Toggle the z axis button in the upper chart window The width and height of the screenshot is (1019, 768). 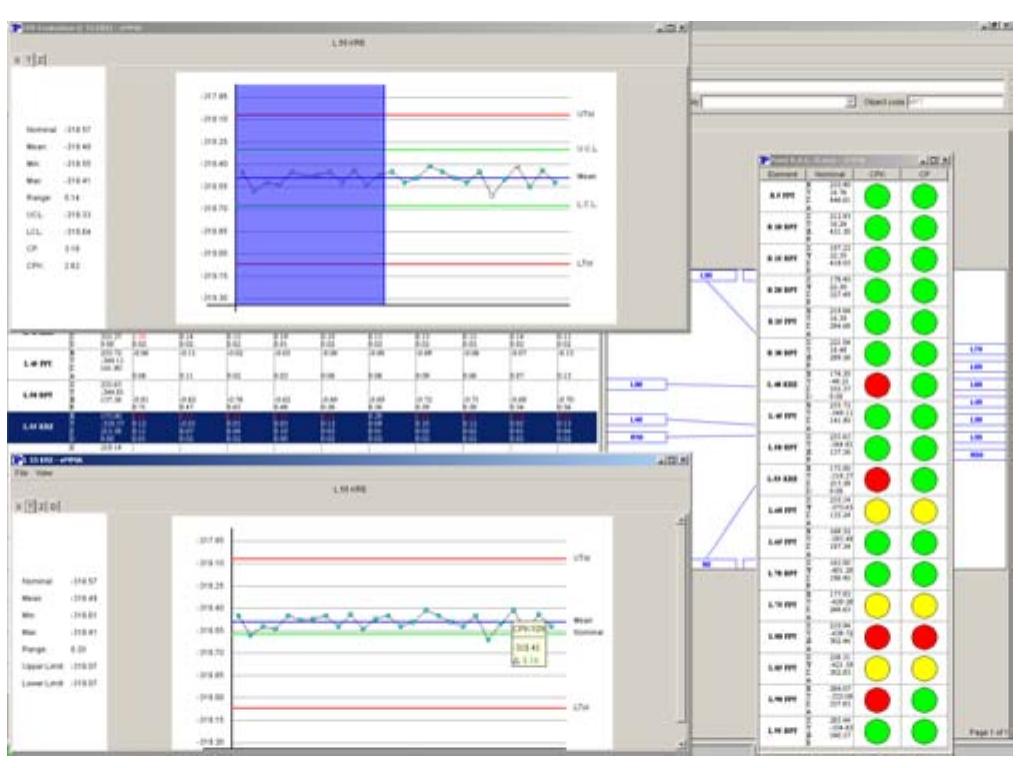[41, 60]
